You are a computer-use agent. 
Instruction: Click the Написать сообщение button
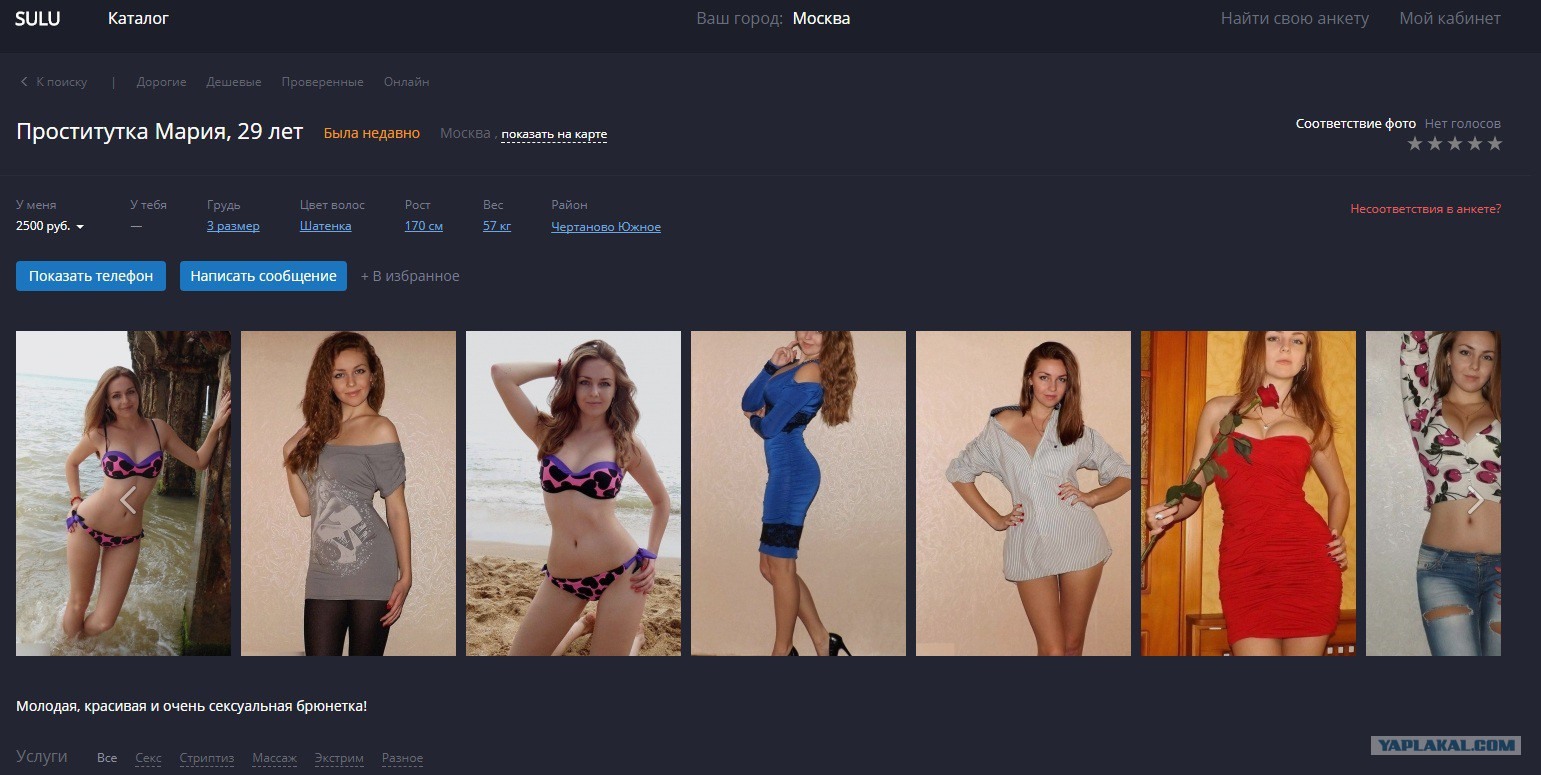coord(263,276)
